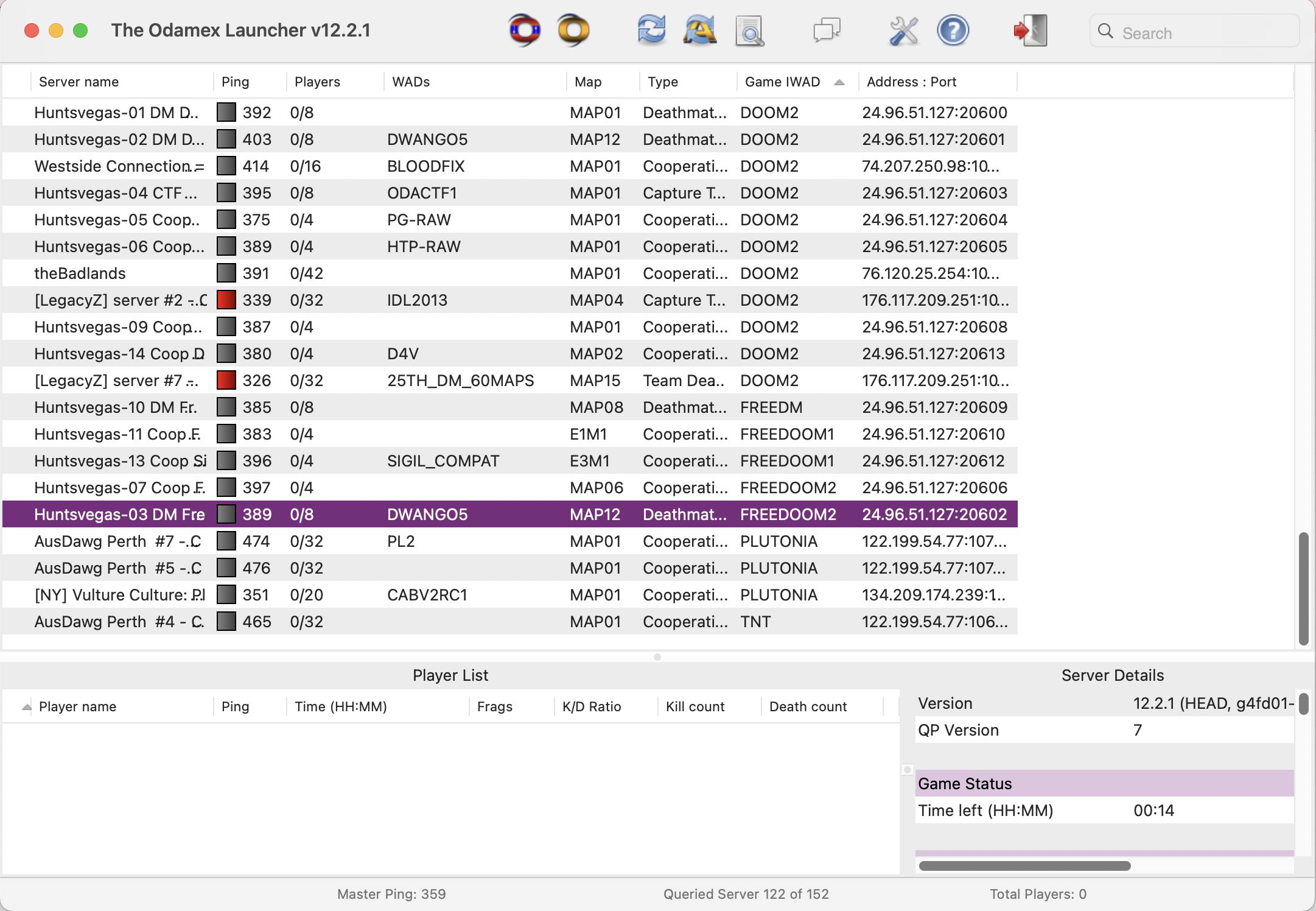Click the red ping indicator for [LegacyZ] server #2

[226, 300]
